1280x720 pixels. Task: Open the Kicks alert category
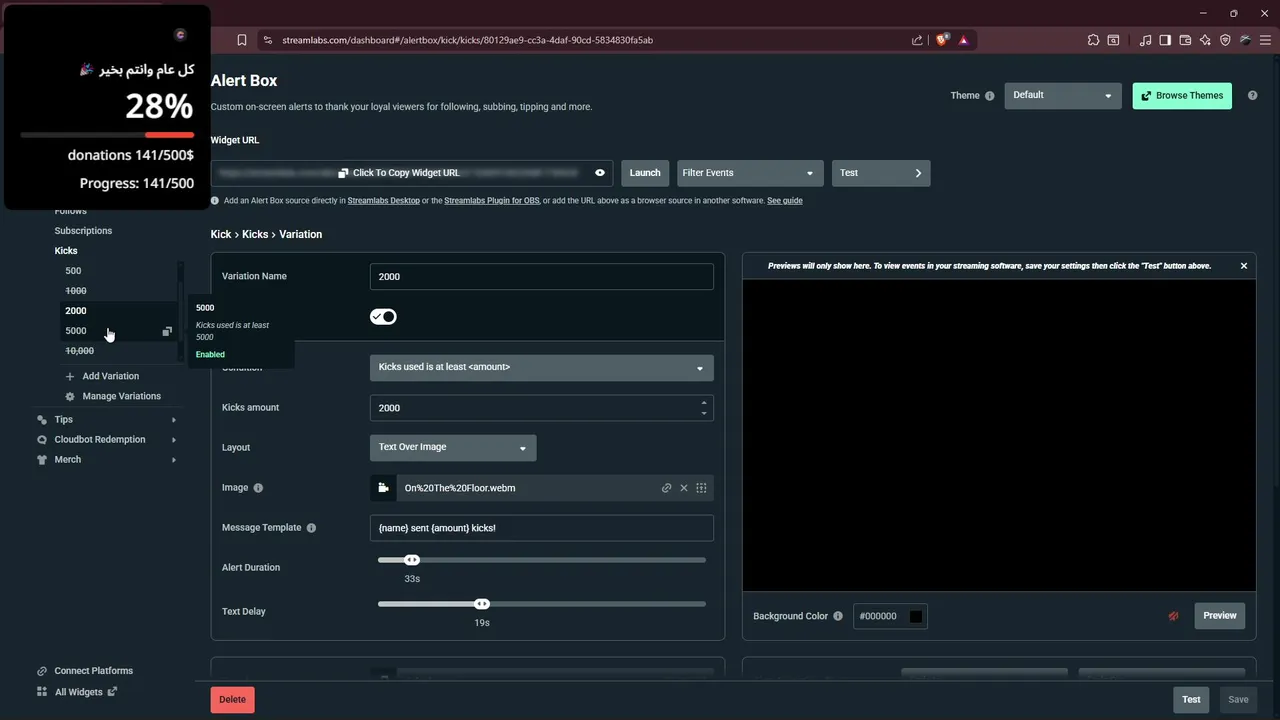(66, 251)
